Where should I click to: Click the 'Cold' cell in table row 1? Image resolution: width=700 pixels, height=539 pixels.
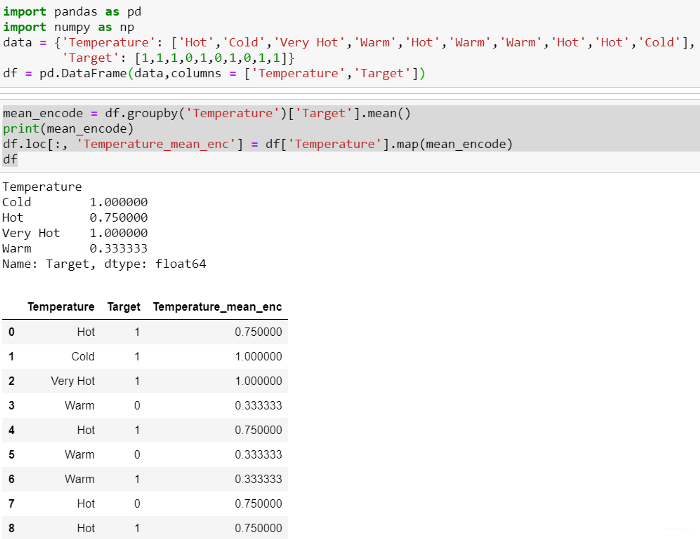point(83,356)
